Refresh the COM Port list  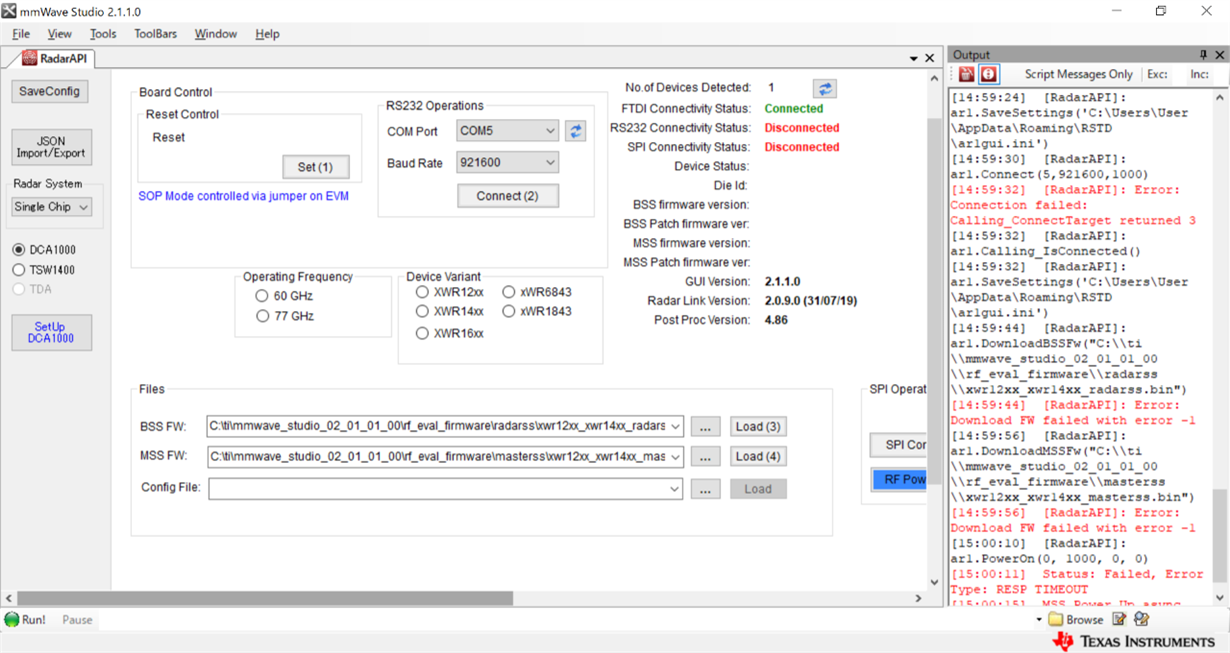click(575, 131)
